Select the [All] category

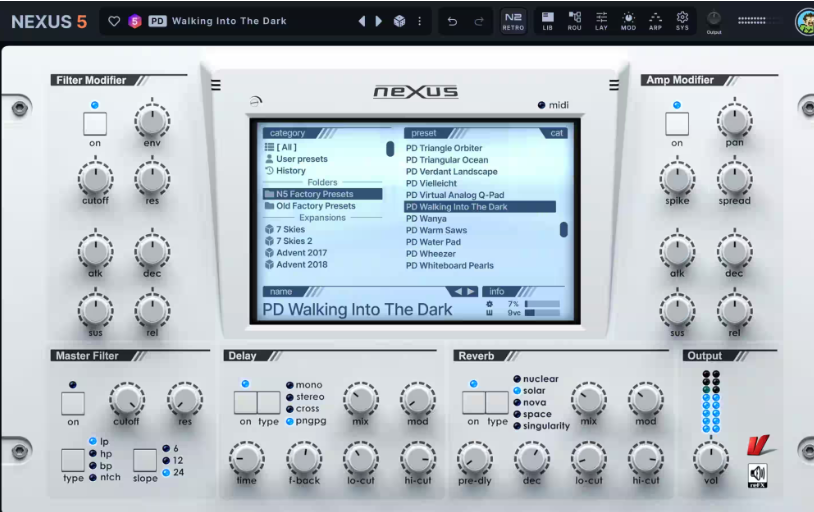pos(281,147)
